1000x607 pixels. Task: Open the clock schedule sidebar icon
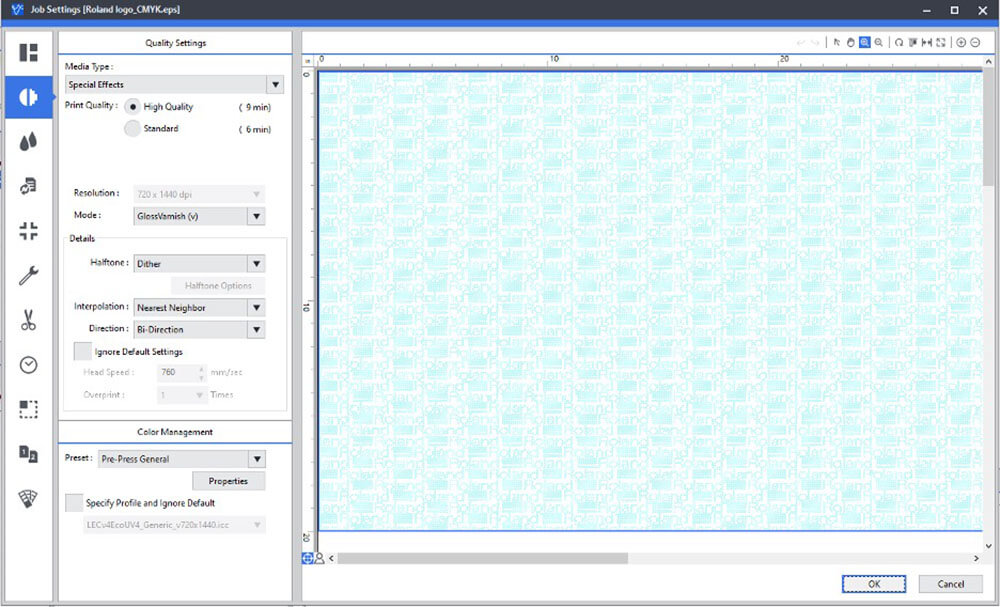[x=28, y=365]
